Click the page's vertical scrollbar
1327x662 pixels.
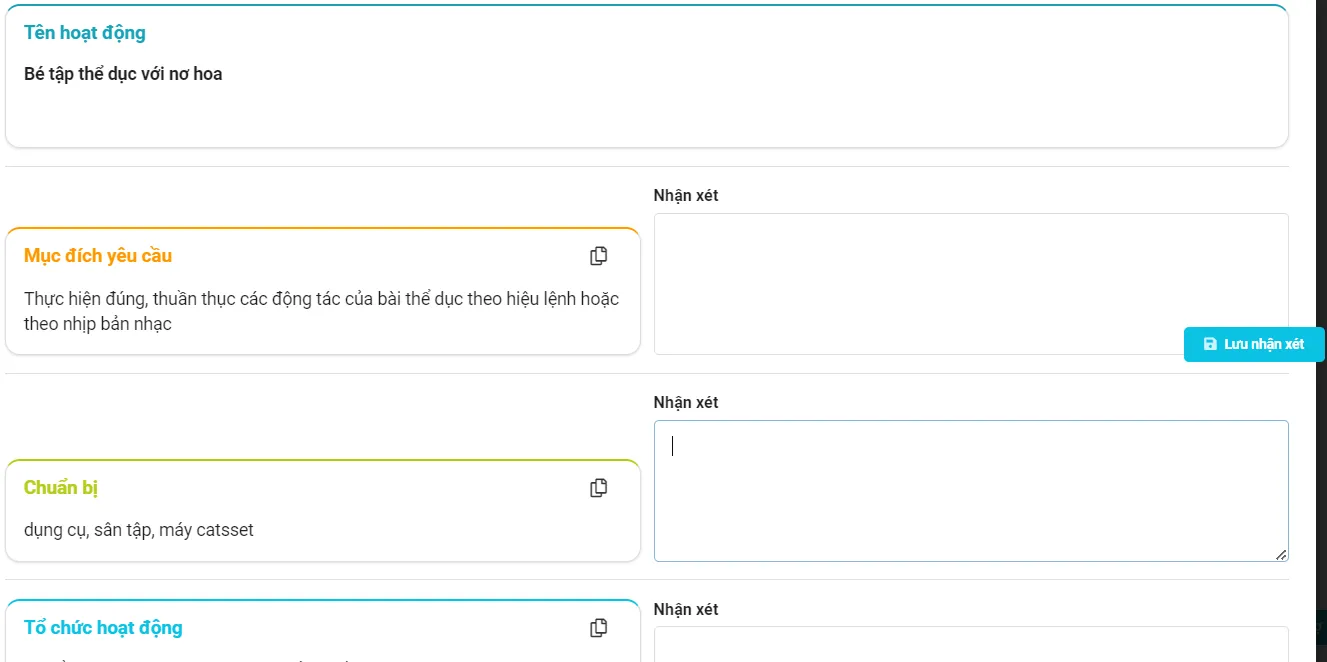tap(1320, 300)
